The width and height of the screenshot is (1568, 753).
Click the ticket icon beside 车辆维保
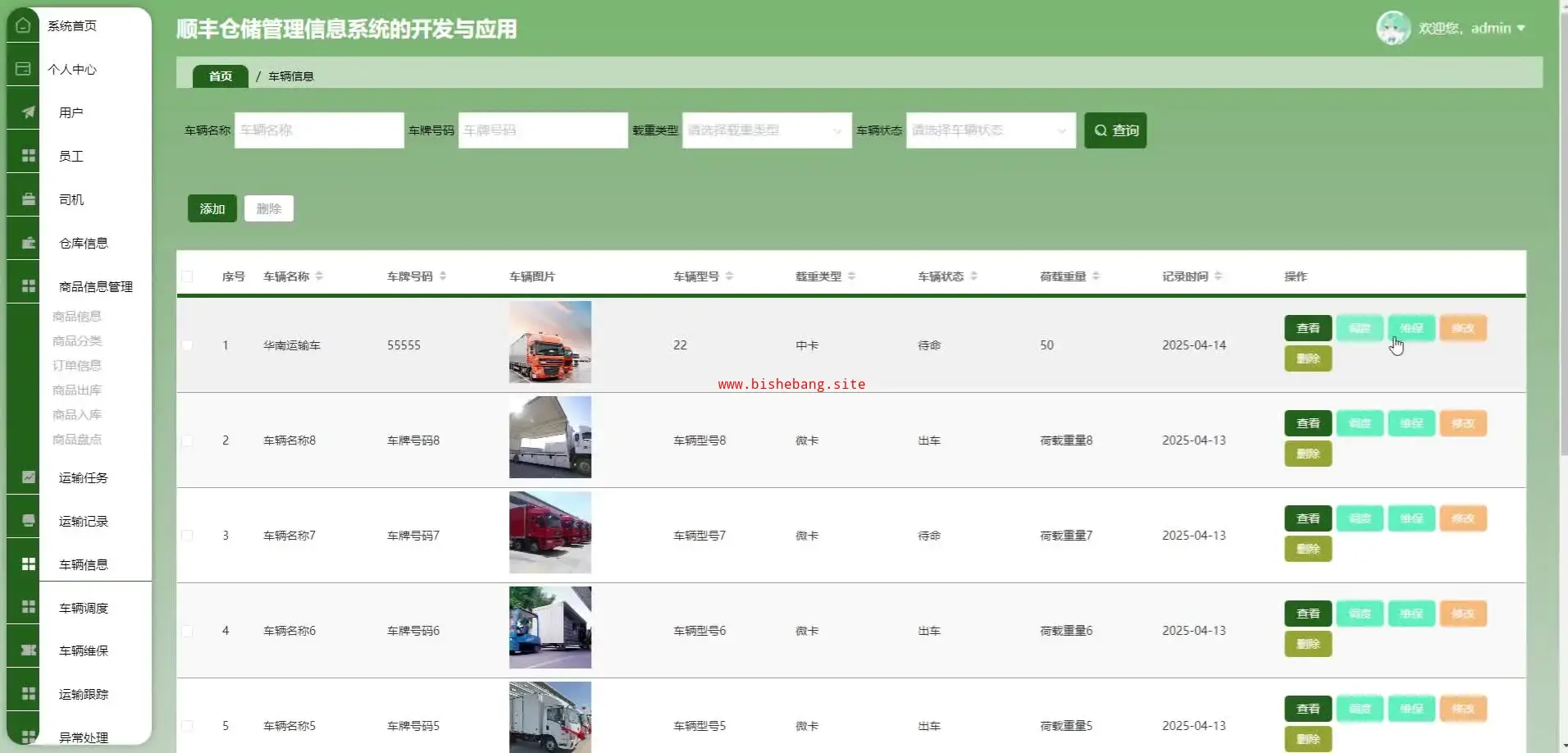(x=28, y=650)
